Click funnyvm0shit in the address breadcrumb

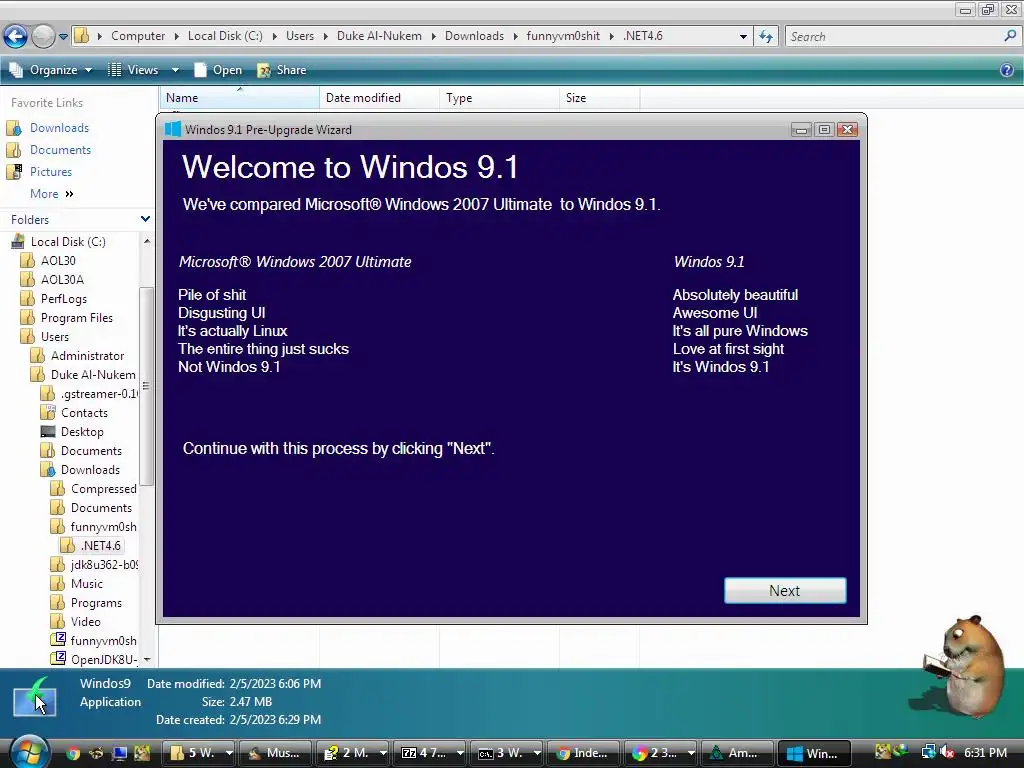563,36
